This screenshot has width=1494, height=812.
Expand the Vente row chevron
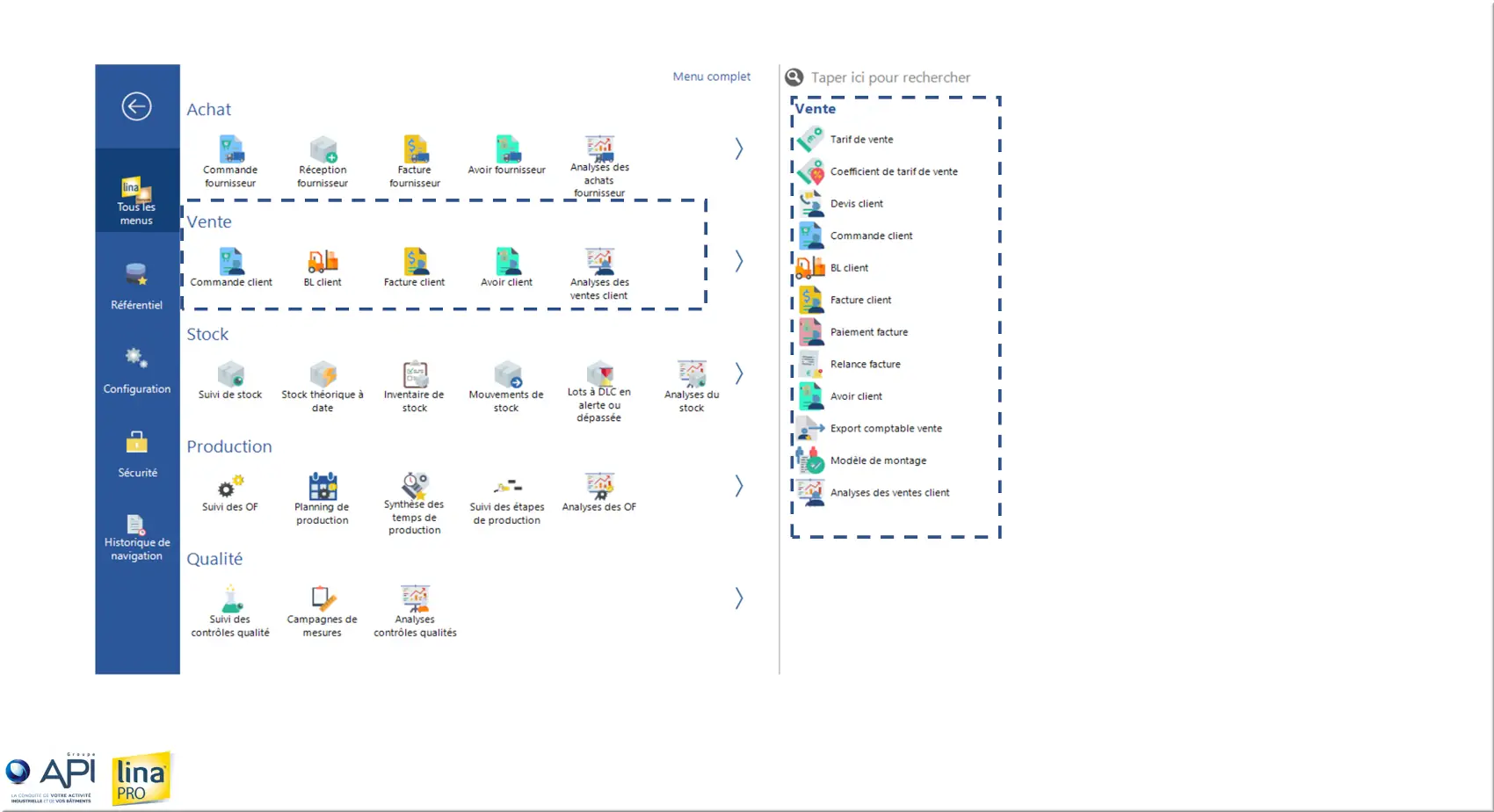coord(739,261)
